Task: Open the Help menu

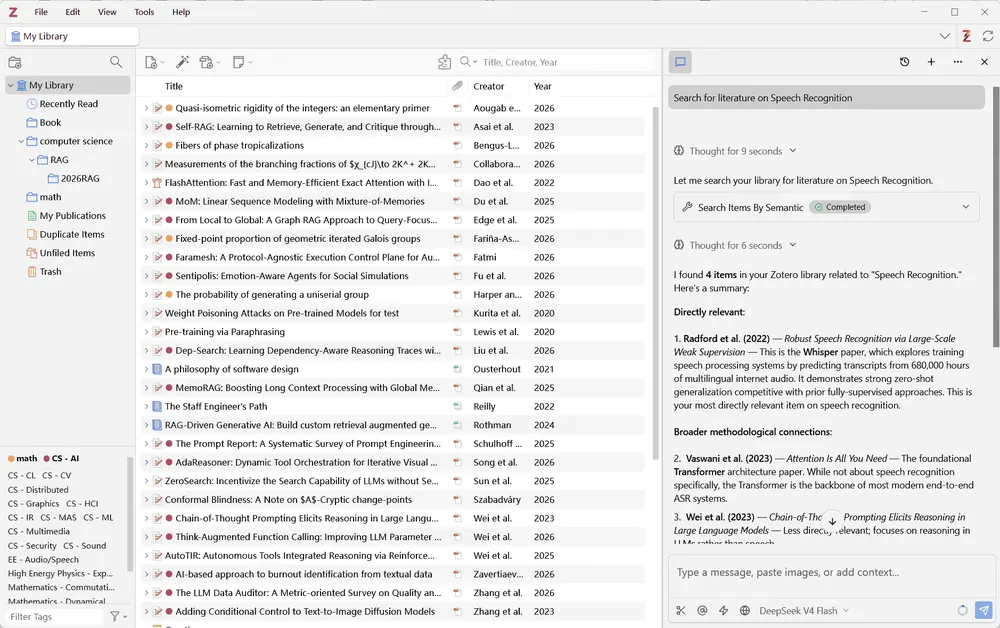Action: pyautogui.click(x=181, y=11)
